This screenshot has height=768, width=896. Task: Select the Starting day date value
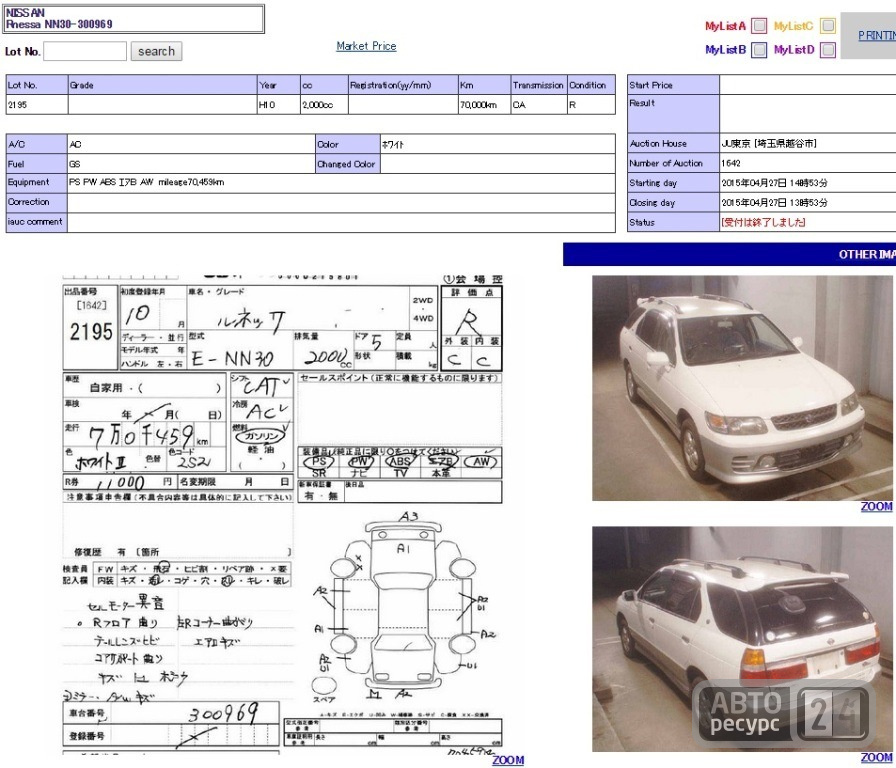(x=774, y=183)
